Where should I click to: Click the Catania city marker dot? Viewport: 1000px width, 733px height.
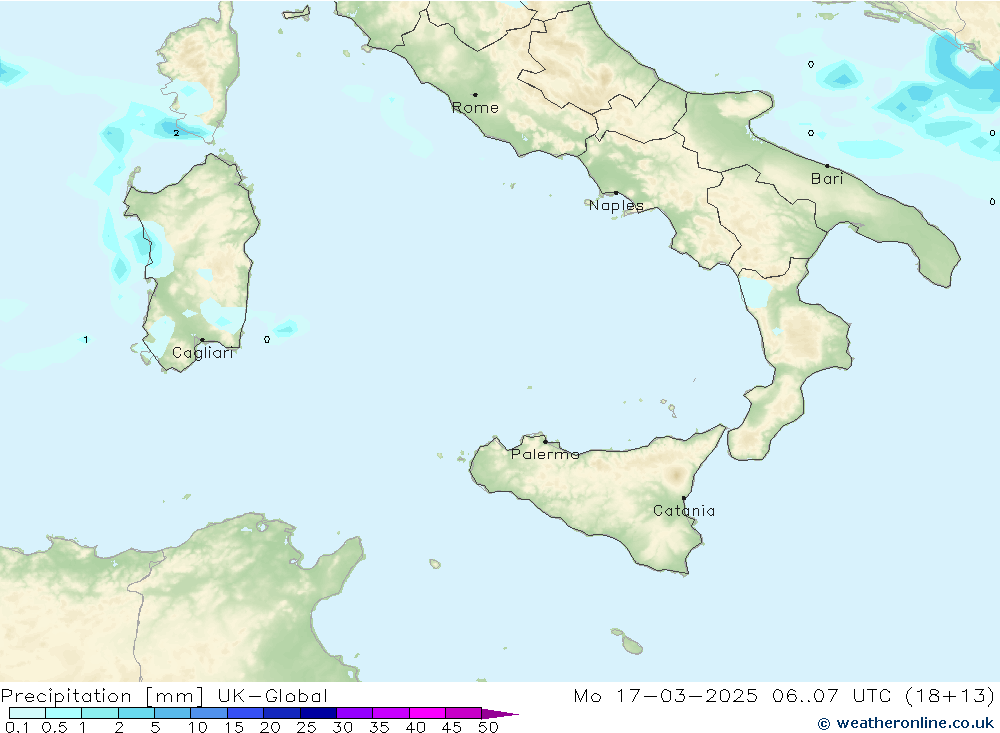tap(684, 498)
